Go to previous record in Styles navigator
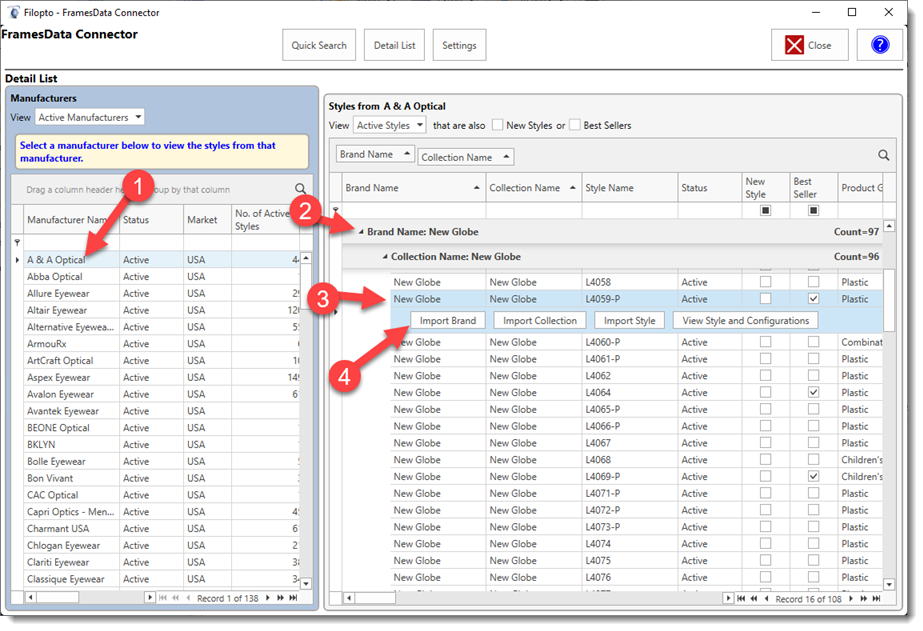 766,599
